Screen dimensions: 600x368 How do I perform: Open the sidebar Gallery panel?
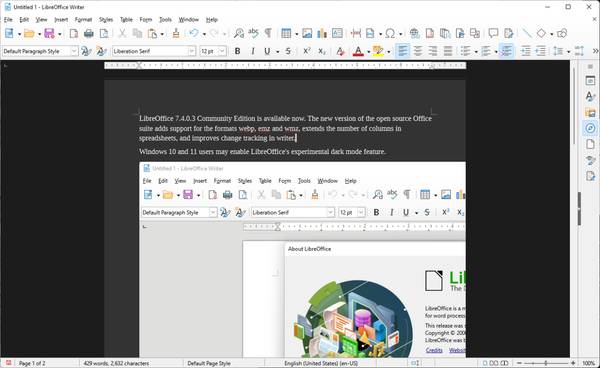[590, 112]
